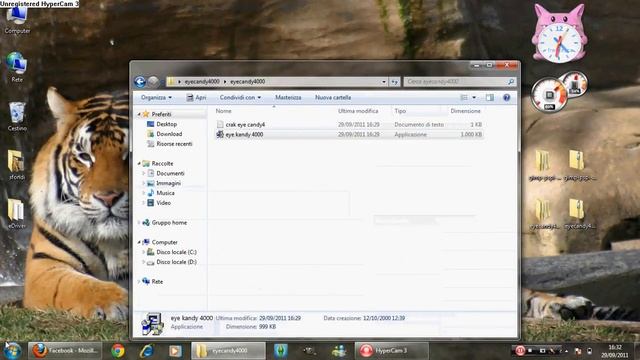Open the view options dropdown arrow
Viewport: 640px width, 360px height.
pyautogui.click(x=474, y=98)
